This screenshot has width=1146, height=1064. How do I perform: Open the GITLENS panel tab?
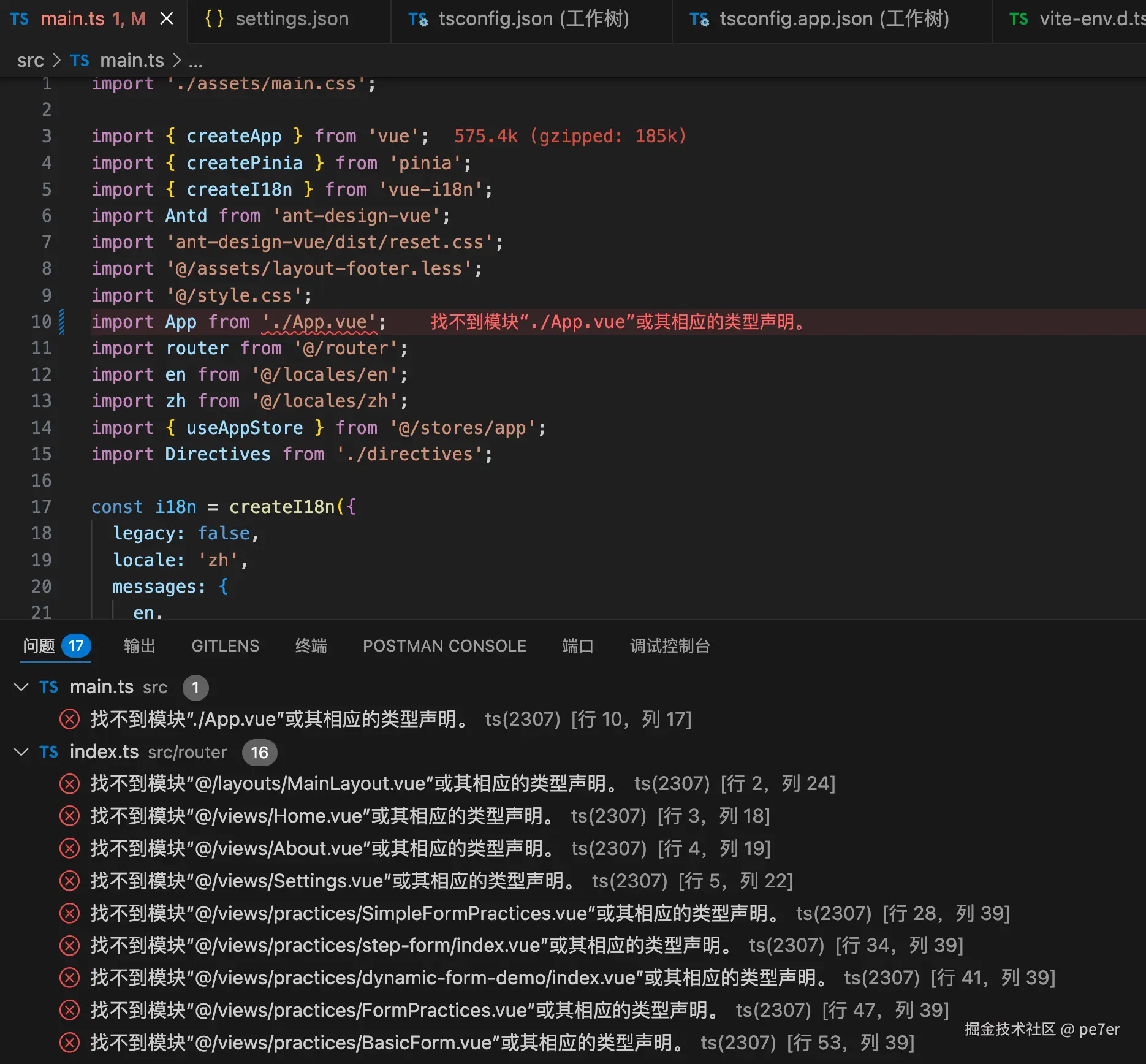(x=226, y=646)
